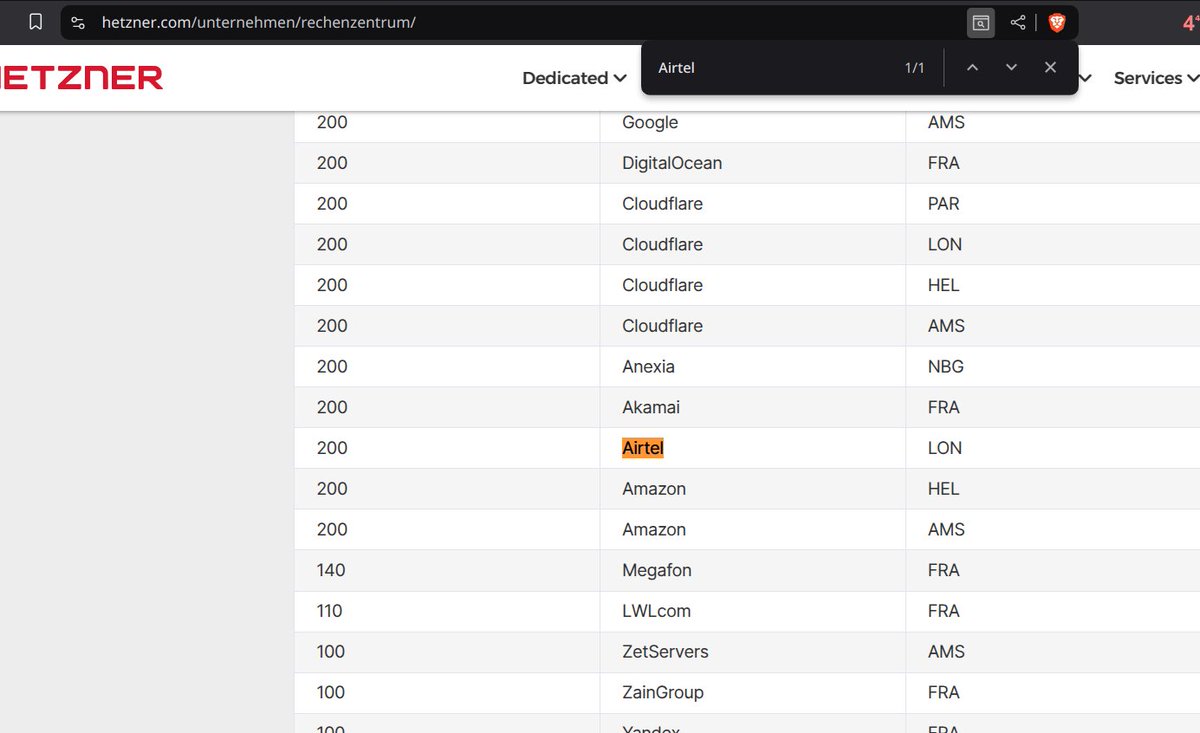Click the highlighted Airtel cell
The width and height of the screenshot is (1200, 733).
pyautogui.click(x=643, y=448)
